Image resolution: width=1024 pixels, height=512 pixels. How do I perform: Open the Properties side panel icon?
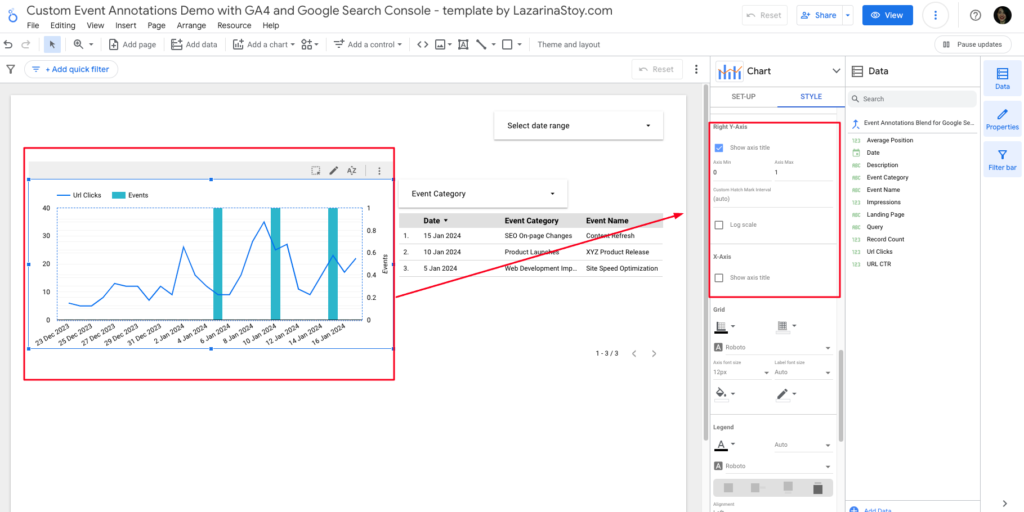[x=1002, y=119]
